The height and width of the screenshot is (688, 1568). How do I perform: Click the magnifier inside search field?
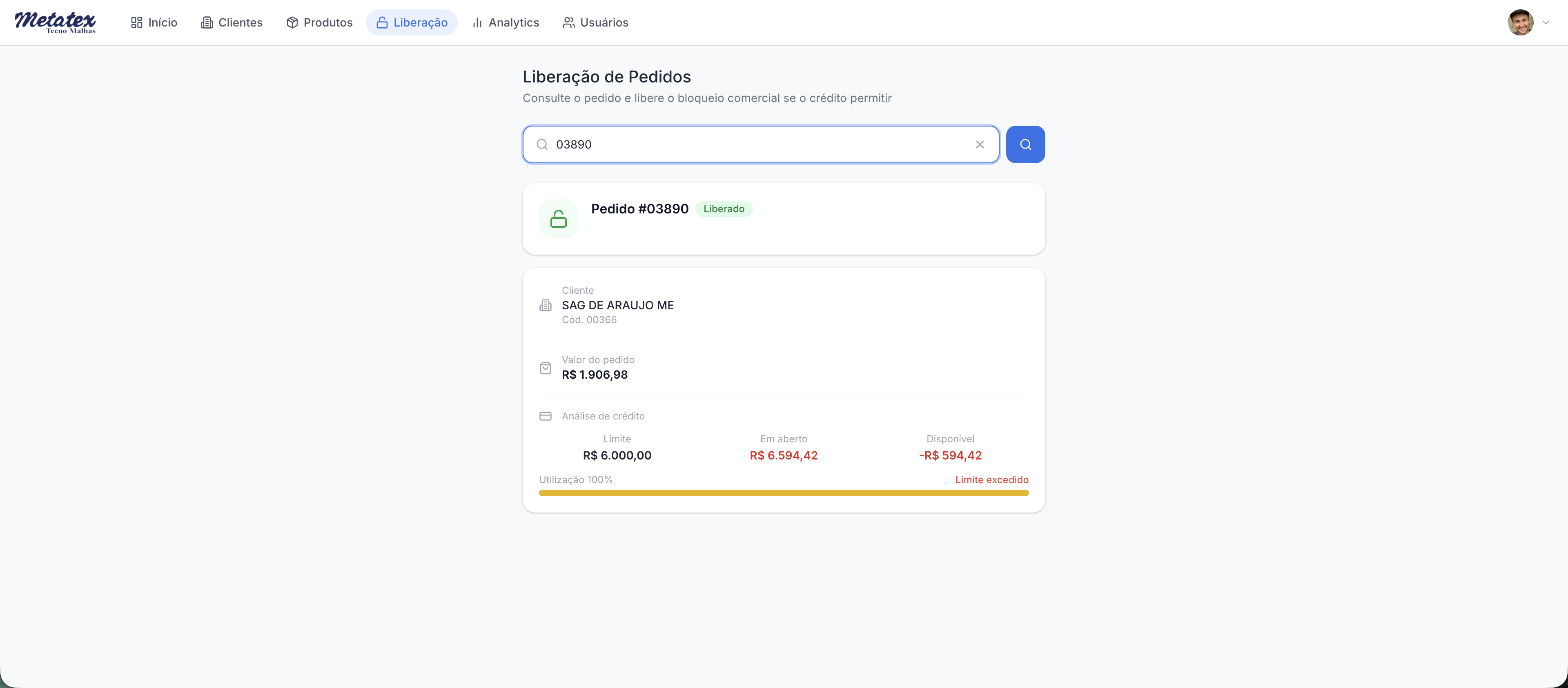(542, 145)
